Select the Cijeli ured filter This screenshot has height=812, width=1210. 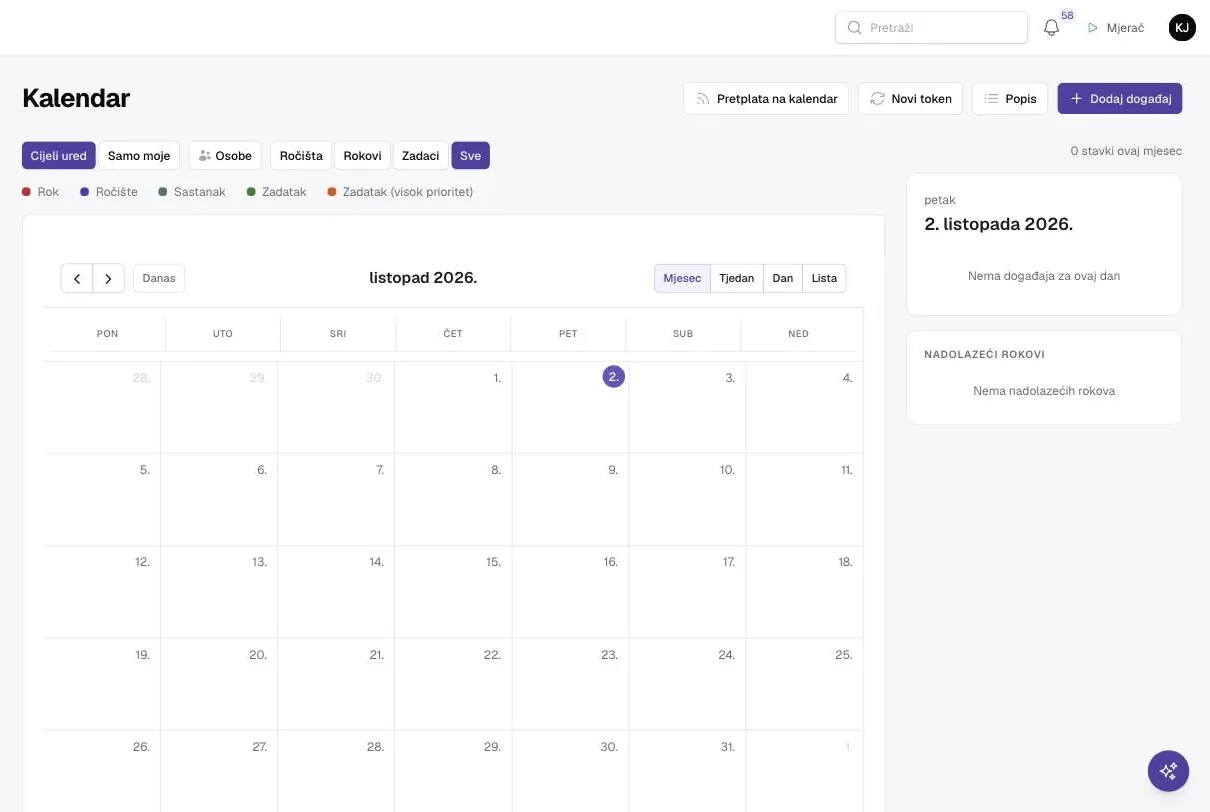tap(59, 155)
